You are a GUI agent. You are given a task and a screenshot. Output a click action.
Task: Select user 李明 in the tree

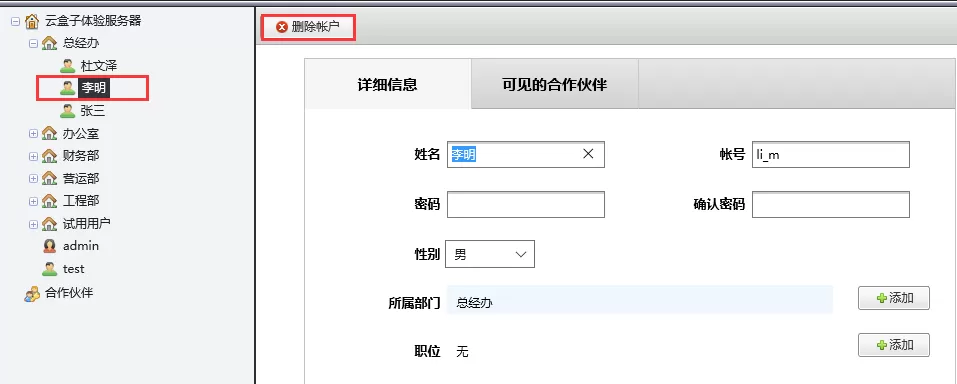[x=93, y=88]
